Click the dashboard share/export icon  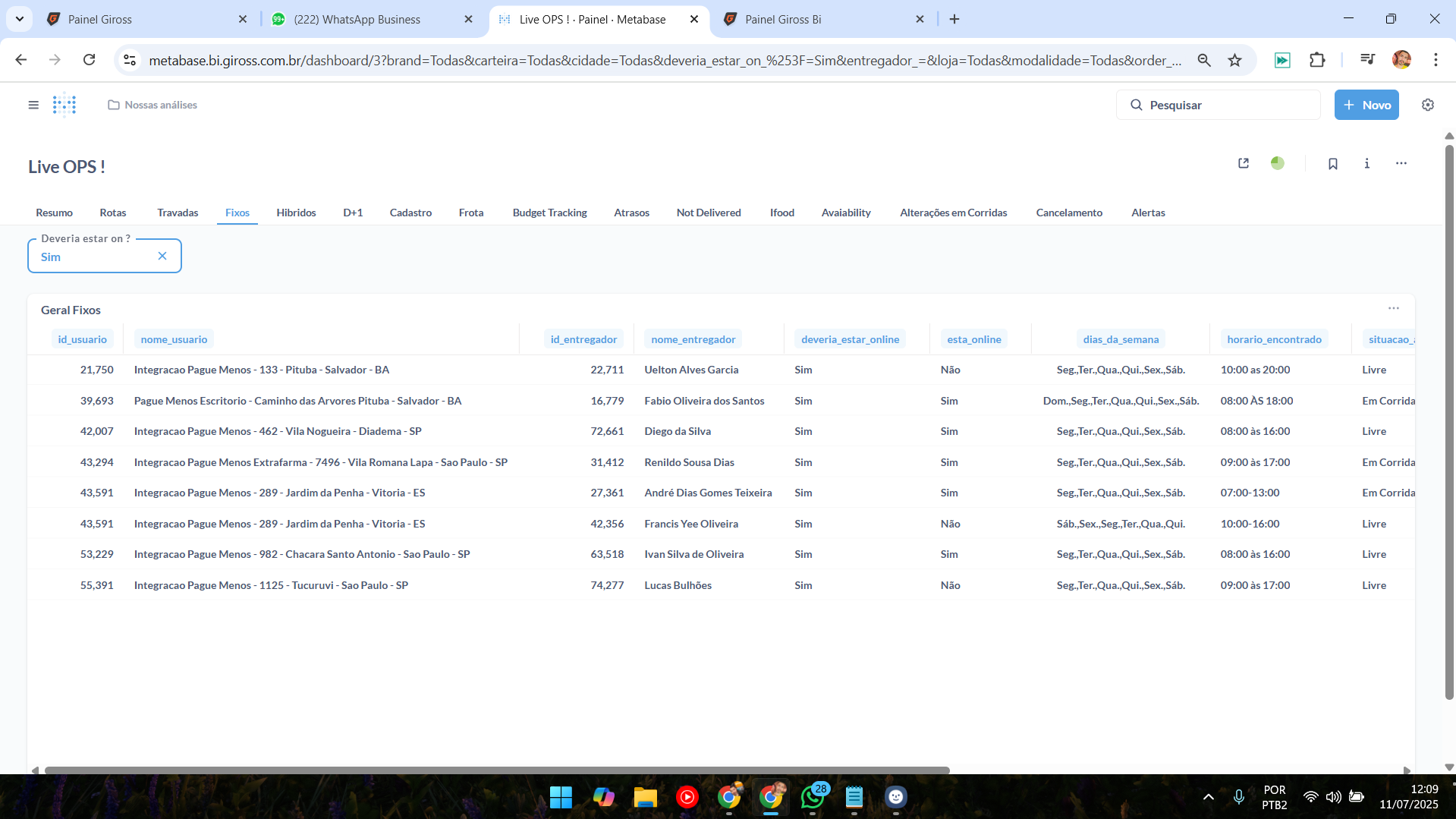(x=1244, y=163)
